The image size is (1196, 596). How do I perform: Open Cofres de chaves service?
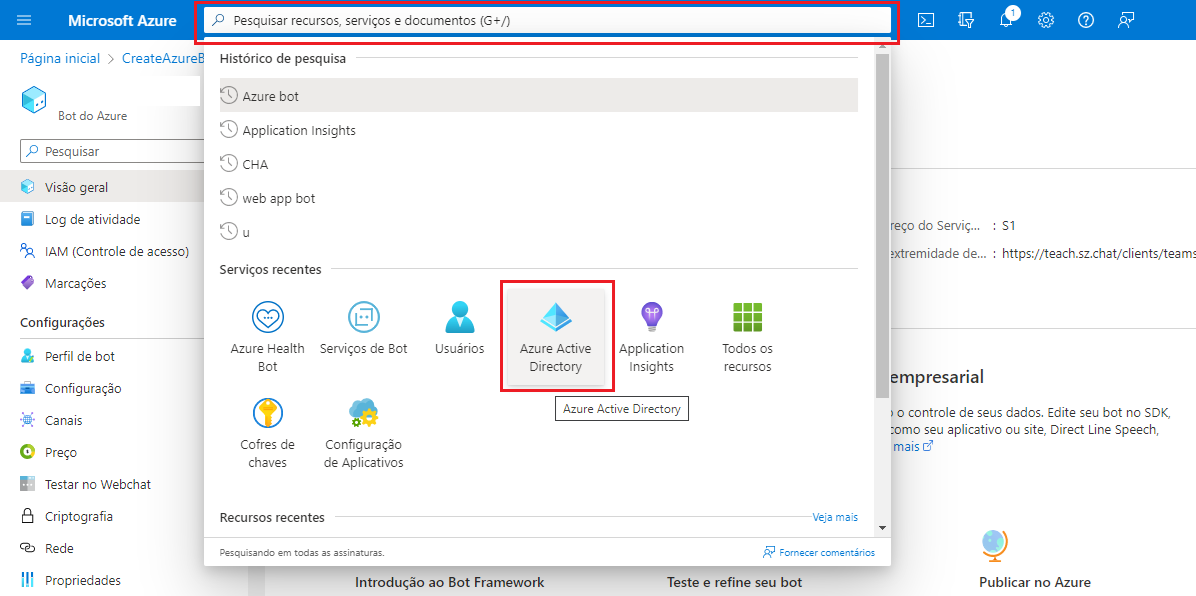(268, 433)
